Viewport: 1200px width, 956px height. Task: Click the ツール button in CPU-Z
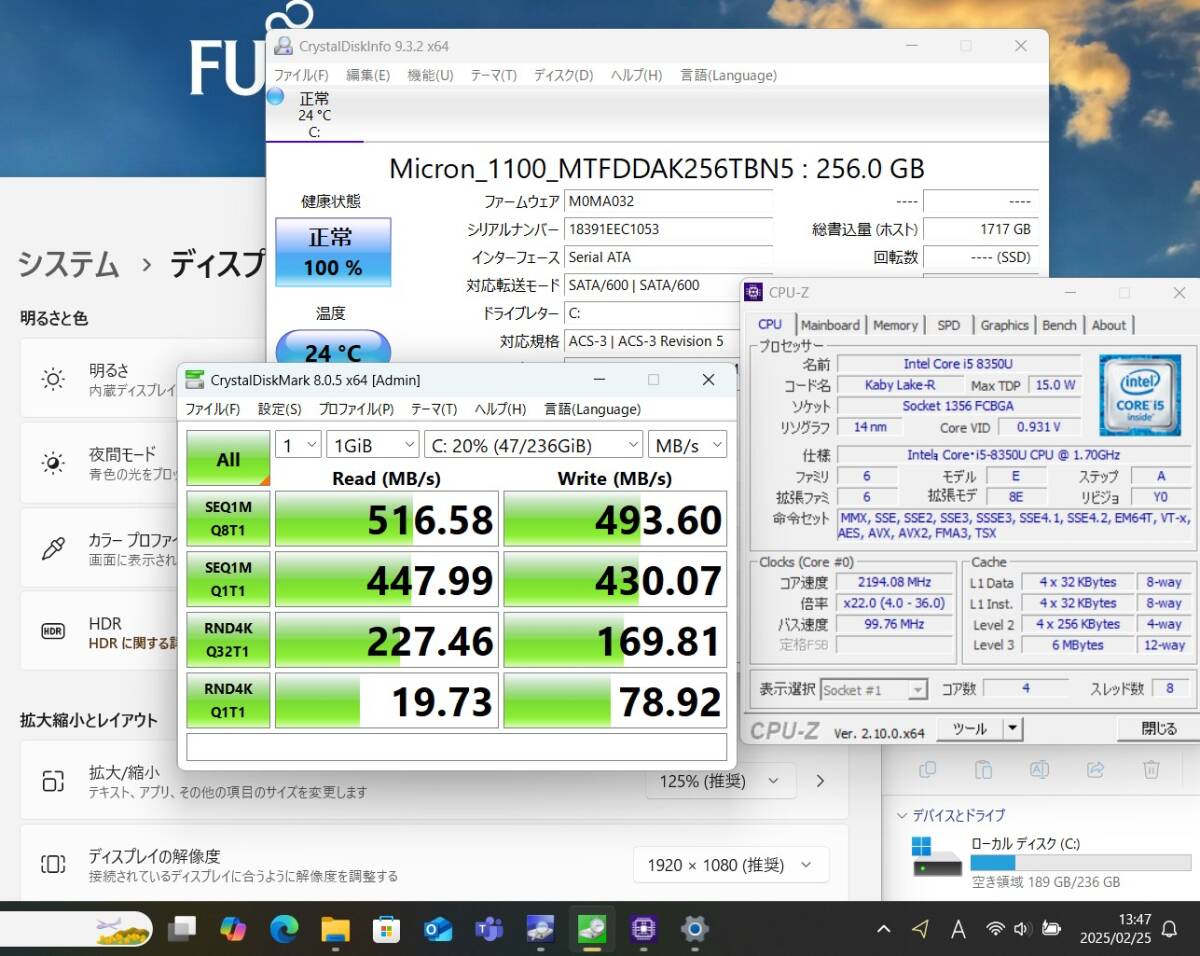pos(969,729)
